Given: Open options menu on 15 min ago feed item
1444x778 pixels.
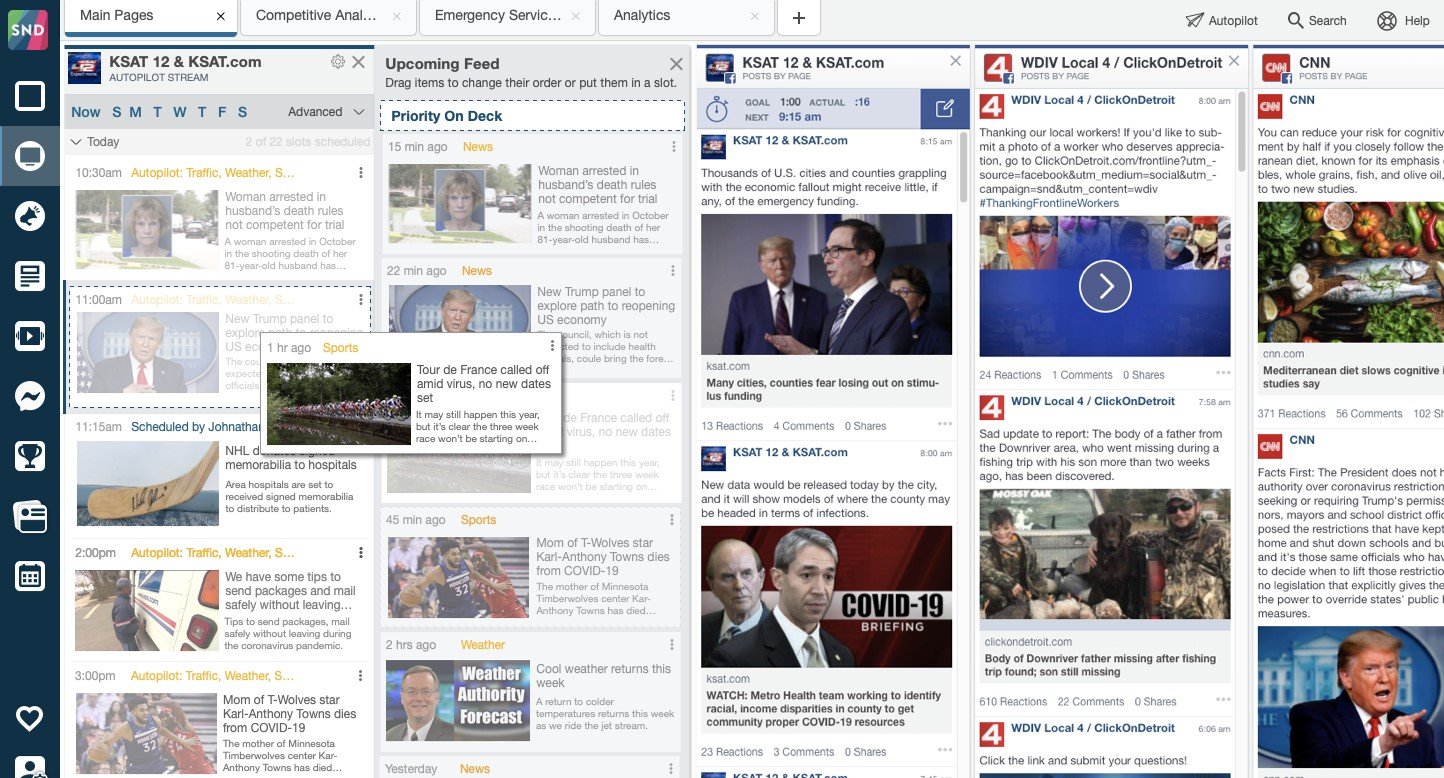Looking at the screenshot, I should [x=672, y=147].
